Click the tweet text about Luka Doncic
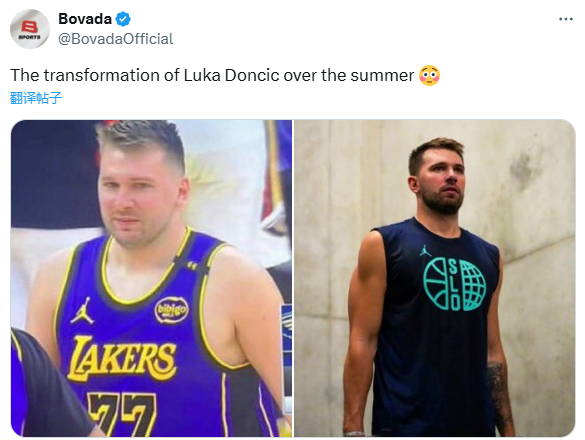 pyautogui.click(x=212, y=75)
